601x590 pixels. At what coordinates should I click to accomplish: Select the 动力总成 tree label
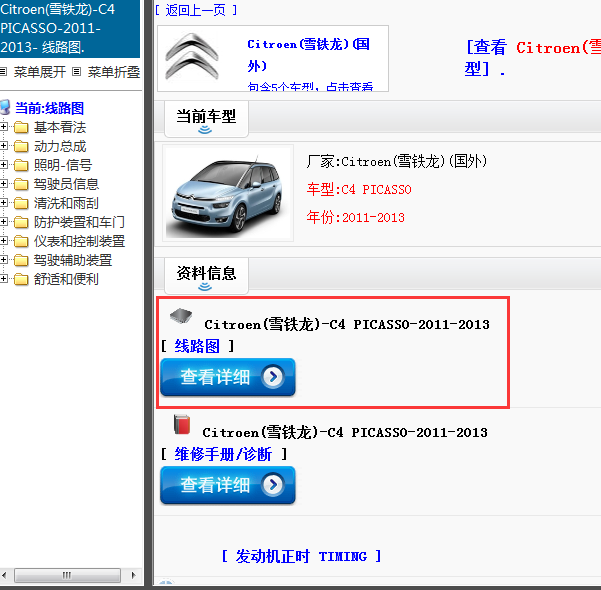tap(60, 146)
